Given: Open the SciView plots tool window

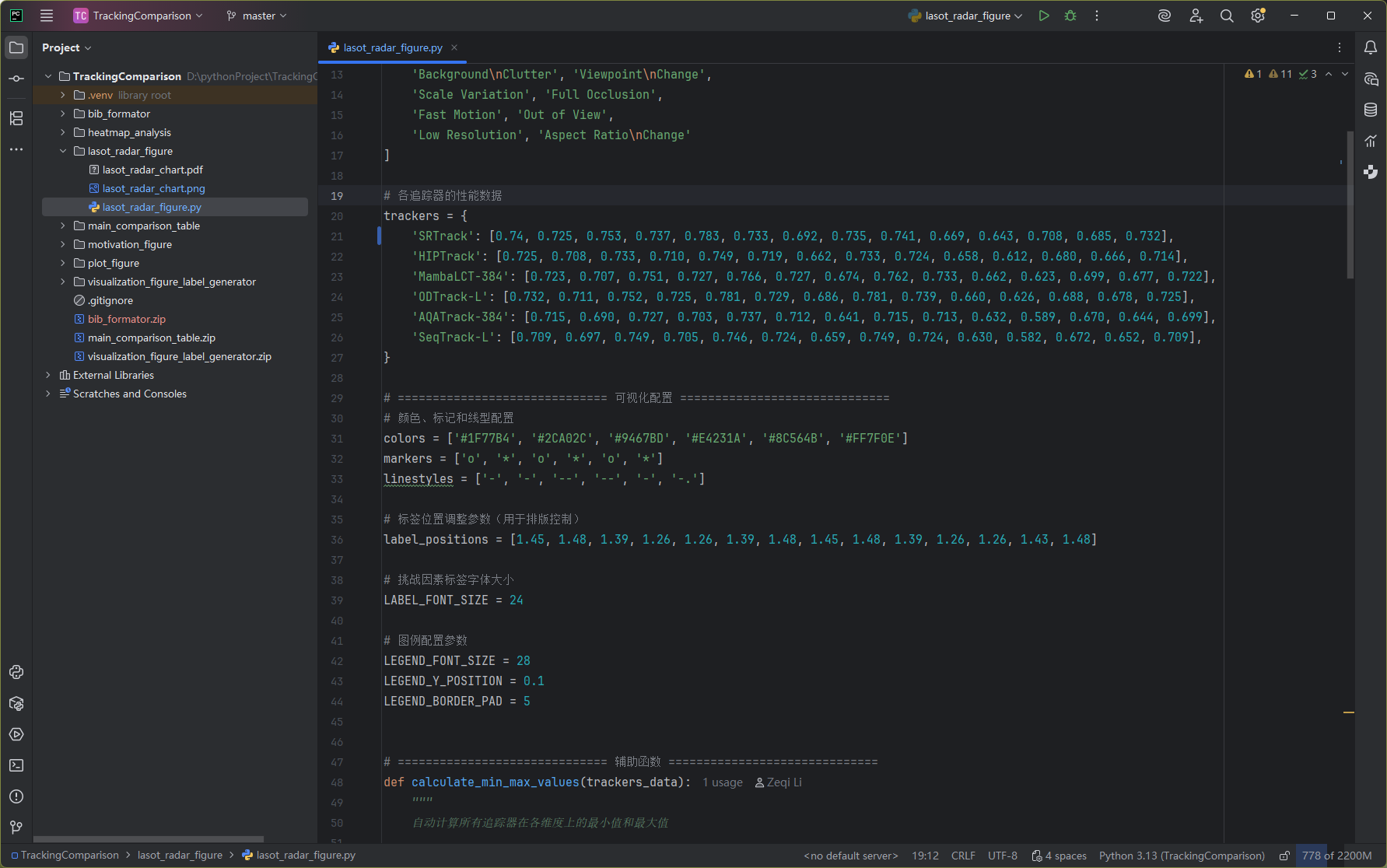Looking at the screenshot, I should [1371, 141].
